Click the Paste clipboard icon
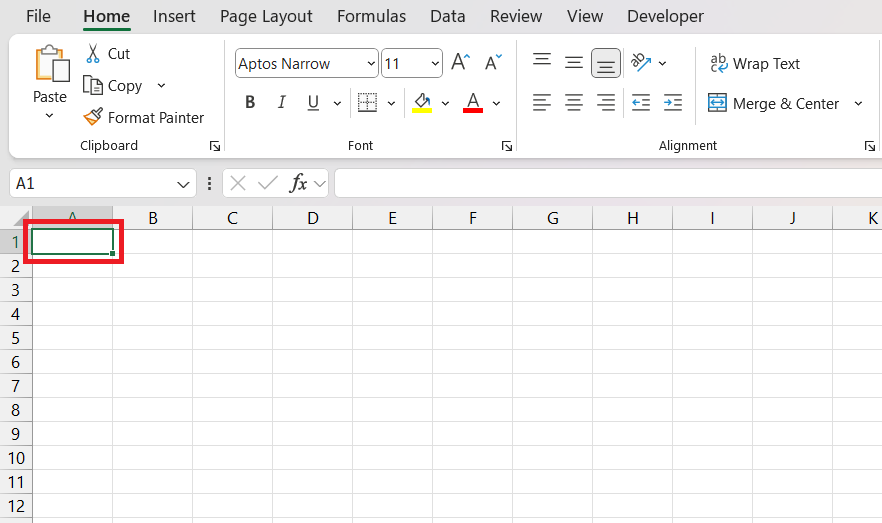 (52, 64)
